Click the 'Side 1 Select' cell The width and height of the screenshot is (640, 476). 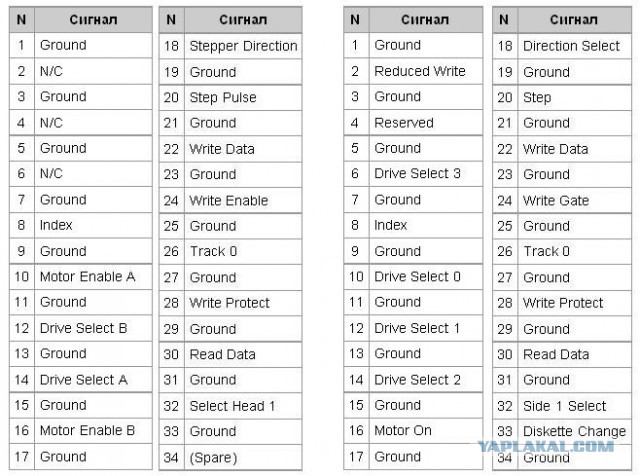(564, 406)
